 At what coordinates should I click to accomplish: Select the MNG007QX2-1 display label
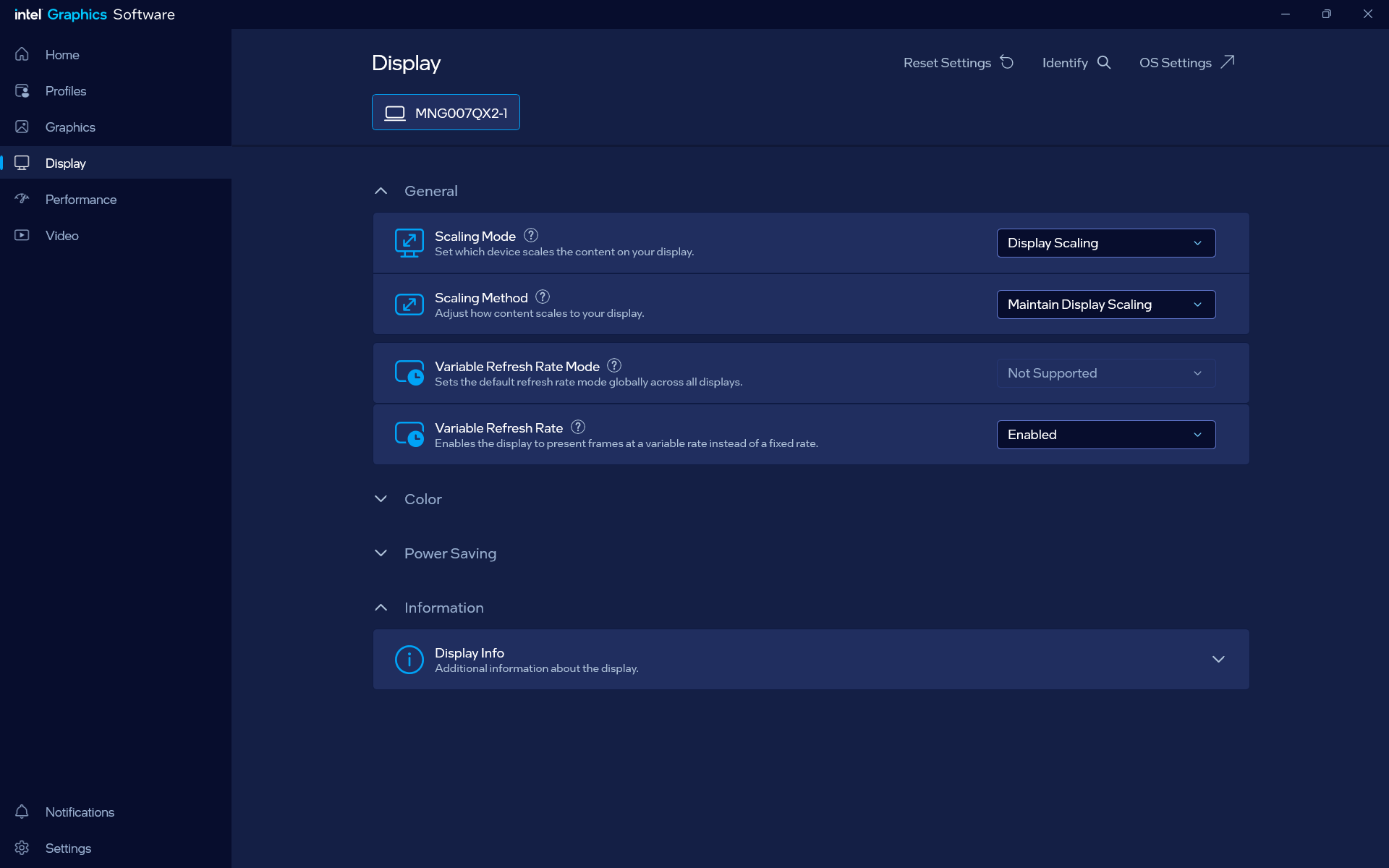[462, 113]
